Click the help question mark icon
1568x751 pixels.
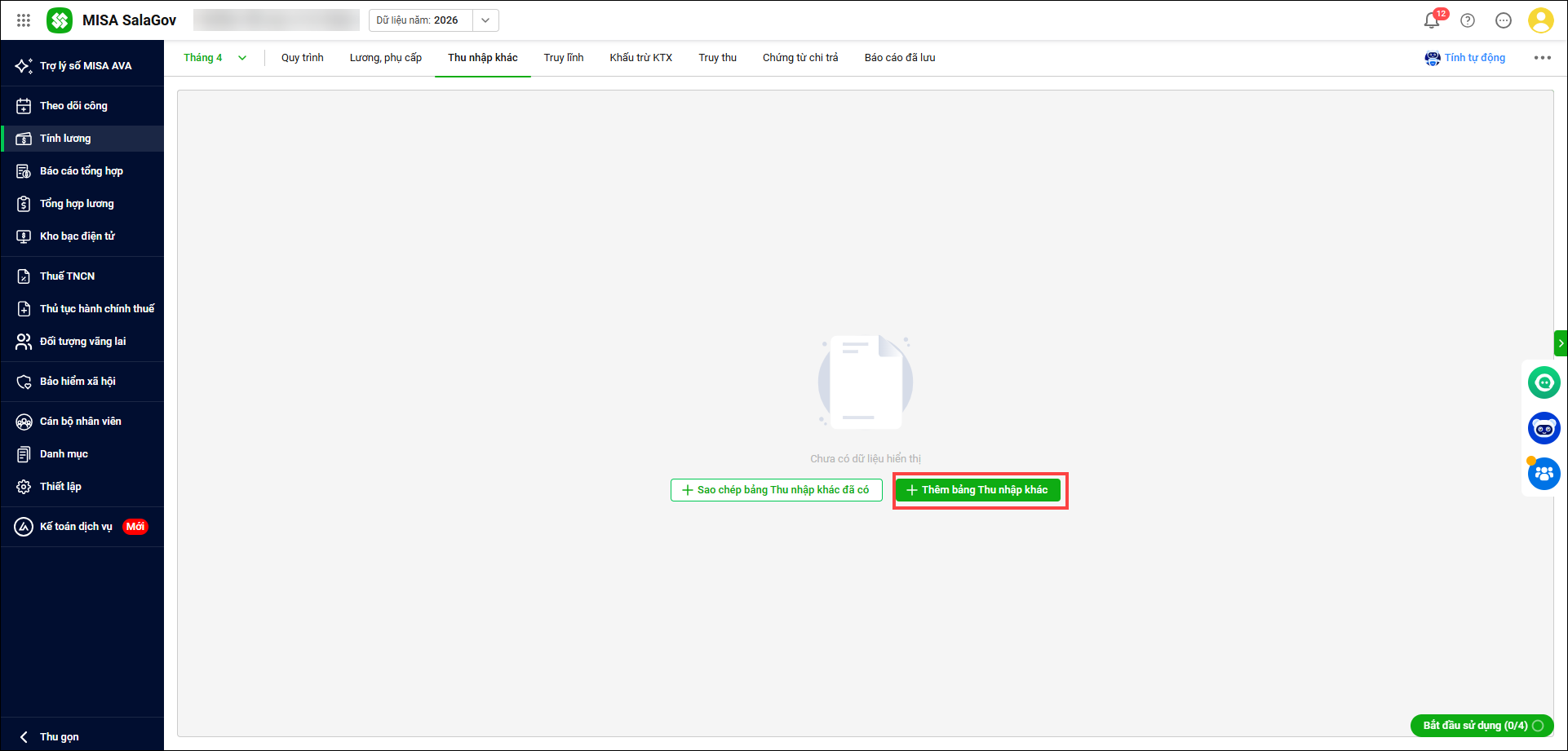click(1468, 20)
